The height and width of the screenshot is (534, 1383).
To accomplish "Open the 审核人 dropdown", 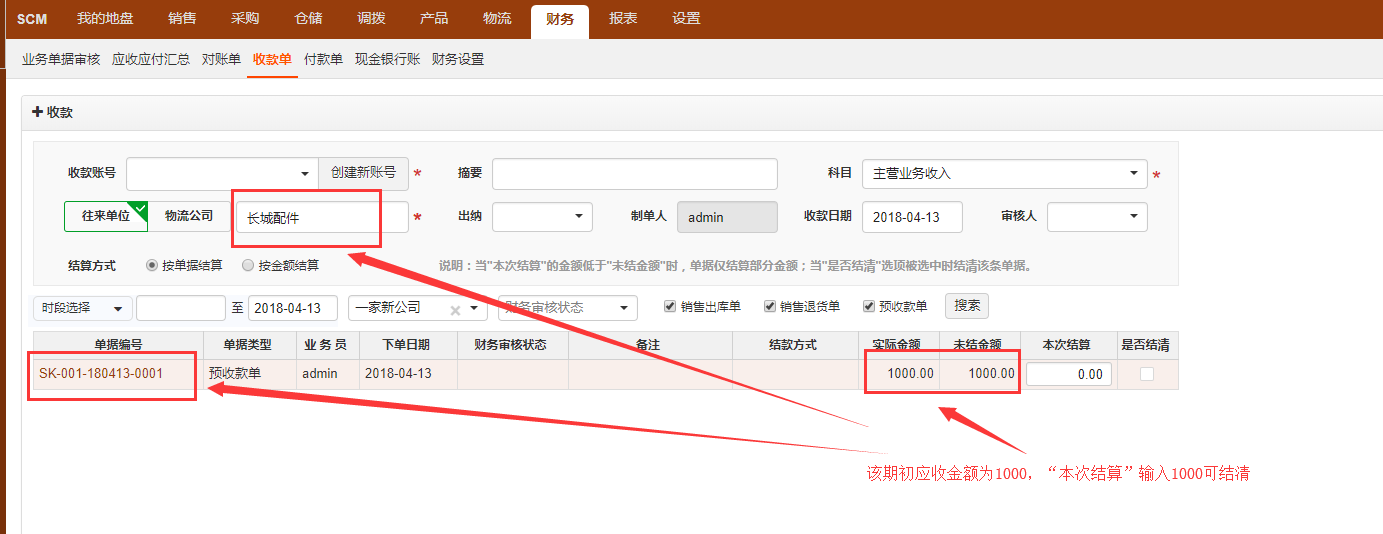I will point(1097,217).
